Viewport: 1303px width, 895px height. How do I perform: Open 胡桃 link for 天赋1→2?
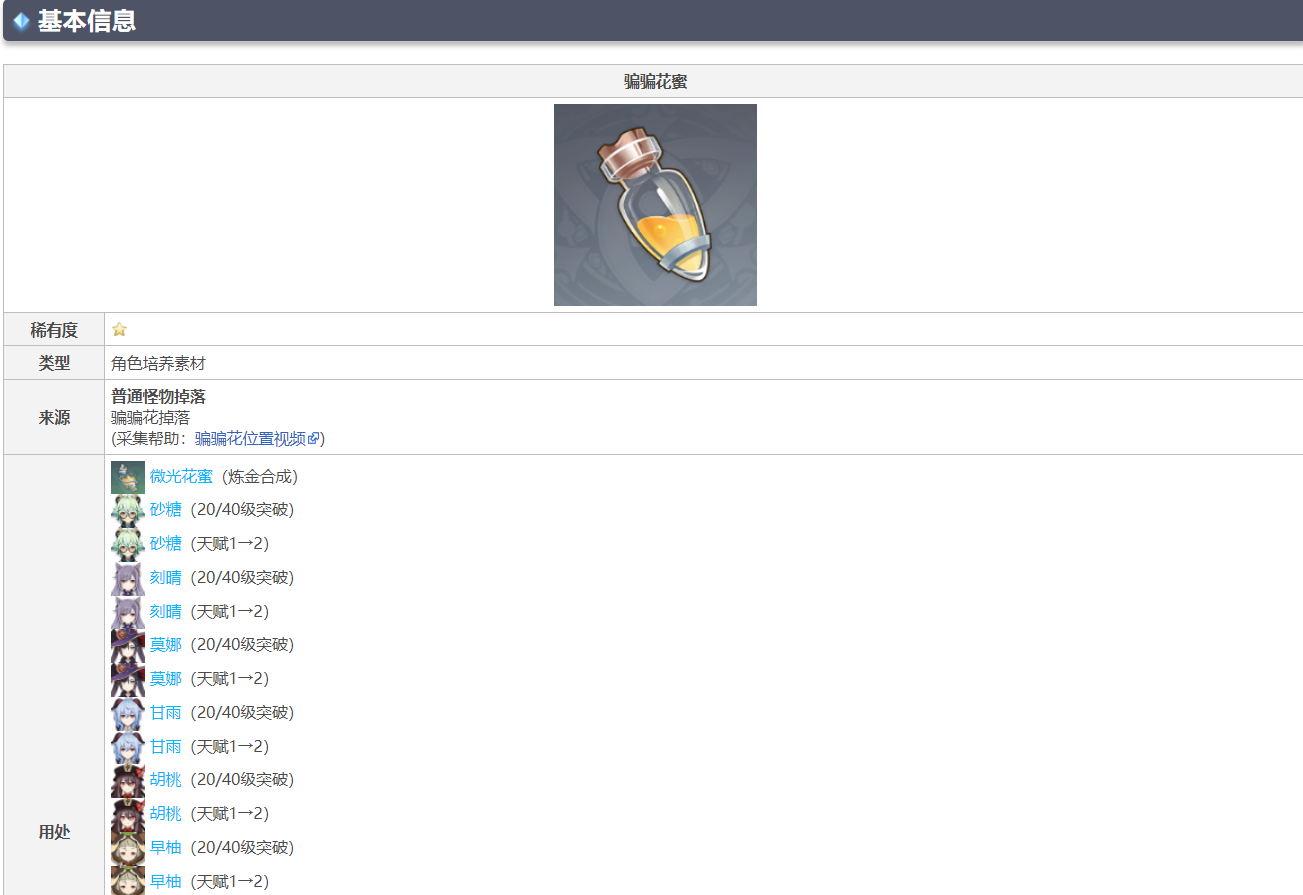pos(166,814)
